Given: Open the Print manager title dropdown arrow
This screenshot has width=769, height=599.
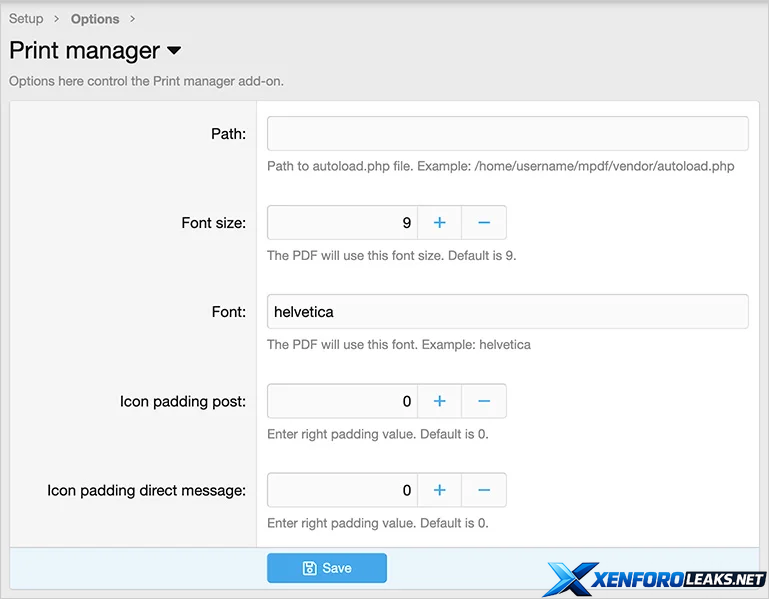Looking at the screenshot, I should tap(174, 51).
